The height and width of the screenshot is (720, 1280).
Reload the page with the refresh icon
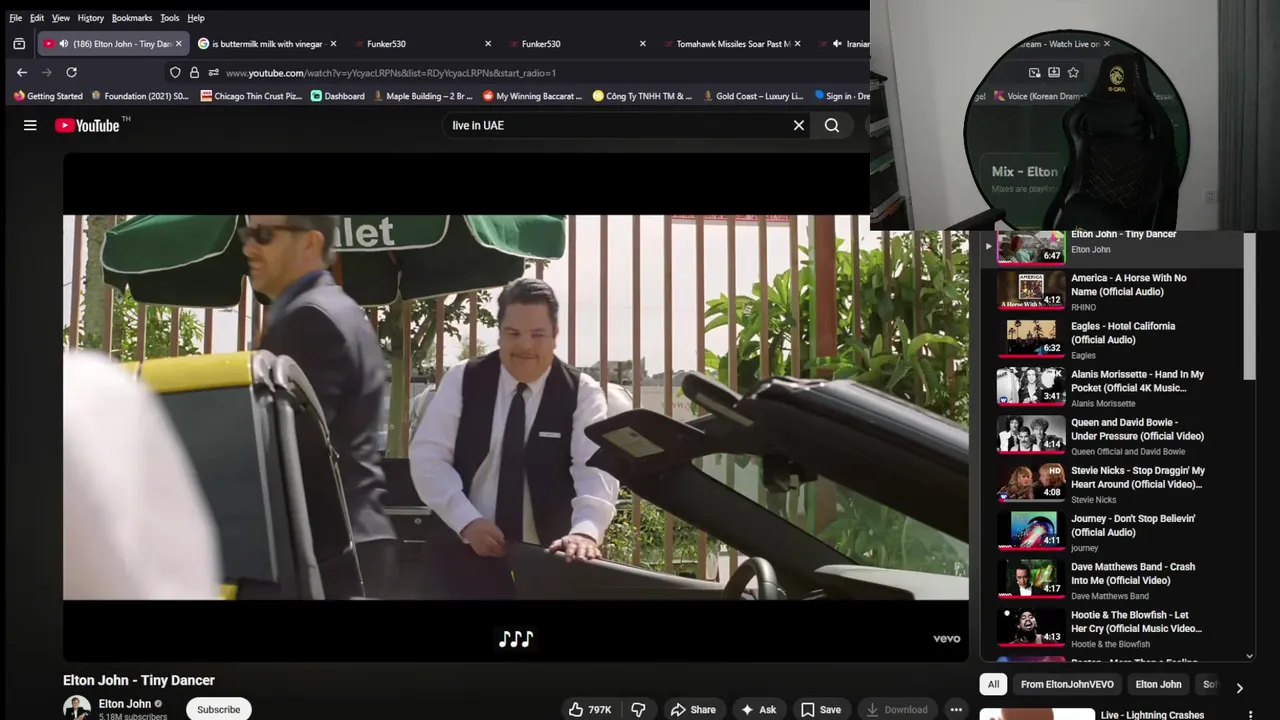tap(71, 72)
